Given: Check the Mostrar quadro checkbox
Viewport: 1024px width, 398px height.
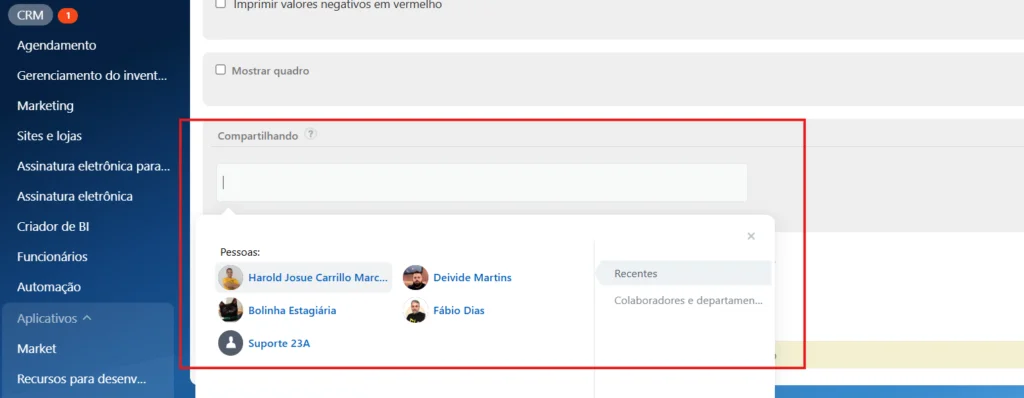Looking at the screenshot, I should 221,70.
